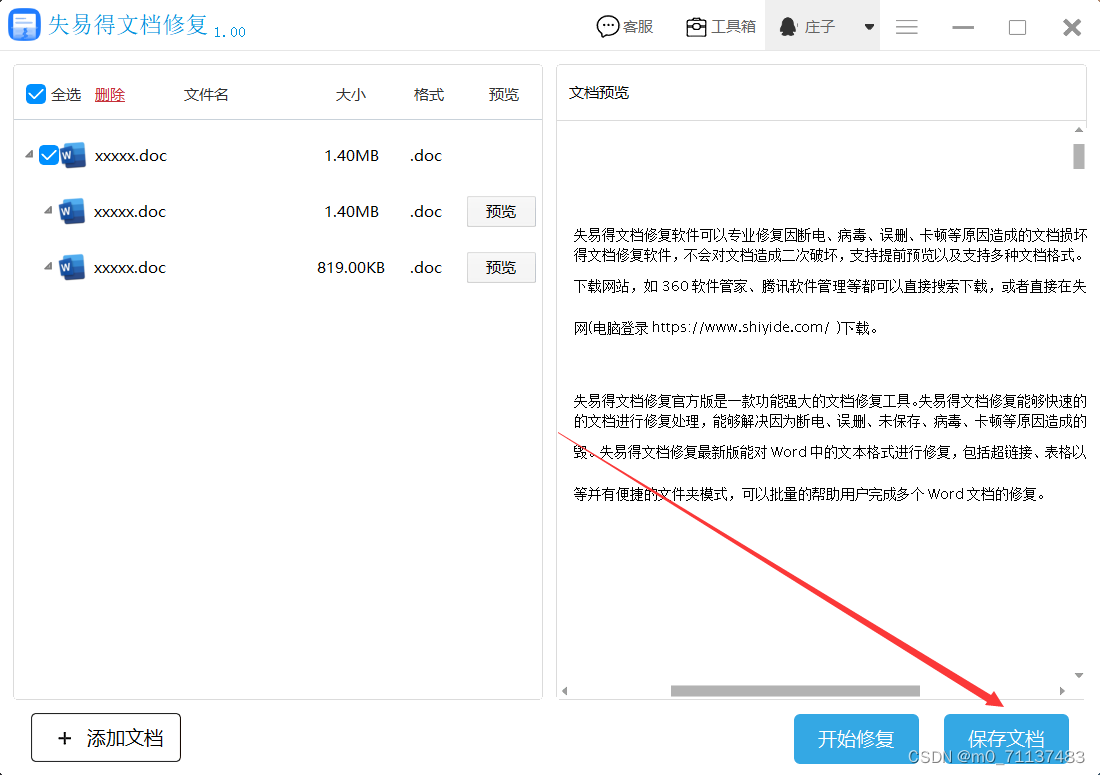1100x775 pixels.
Task: Click 保存文档 to save document
Action: (x=1006, y=739)
